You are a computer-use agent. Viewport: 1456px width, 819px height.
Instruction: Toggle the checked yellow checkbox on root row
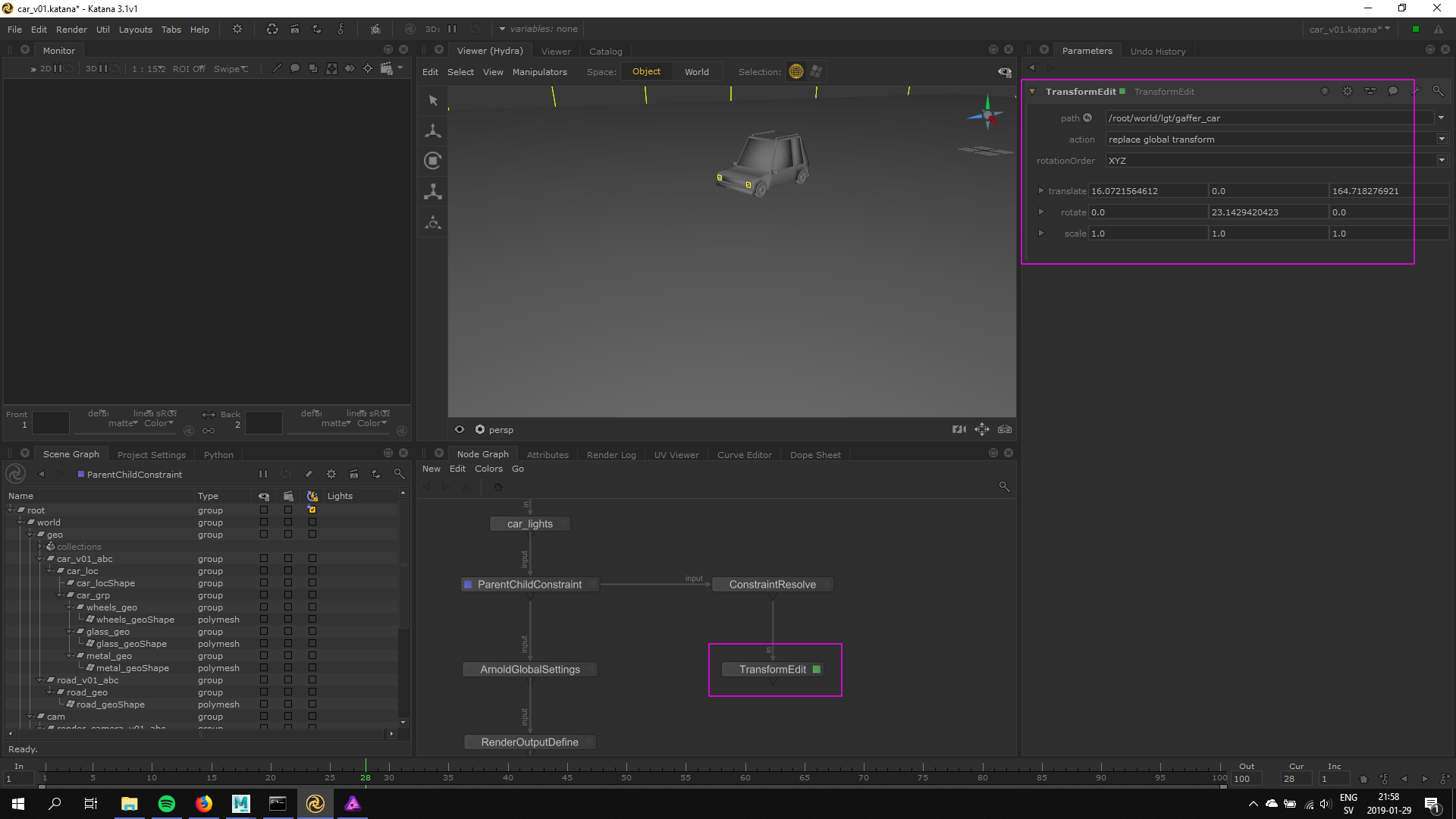(x=312, y=510)
